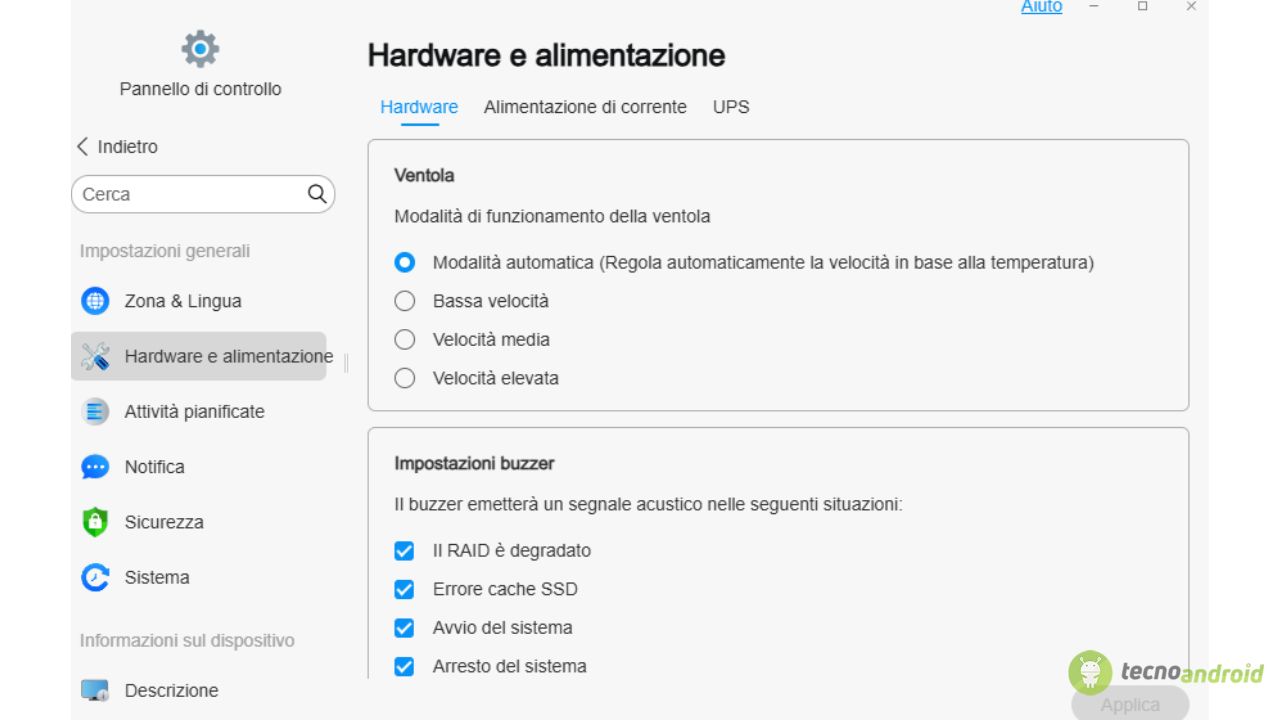
Task: Switch to the Alimentazione di corrente tab
Action: click(585, 107)
